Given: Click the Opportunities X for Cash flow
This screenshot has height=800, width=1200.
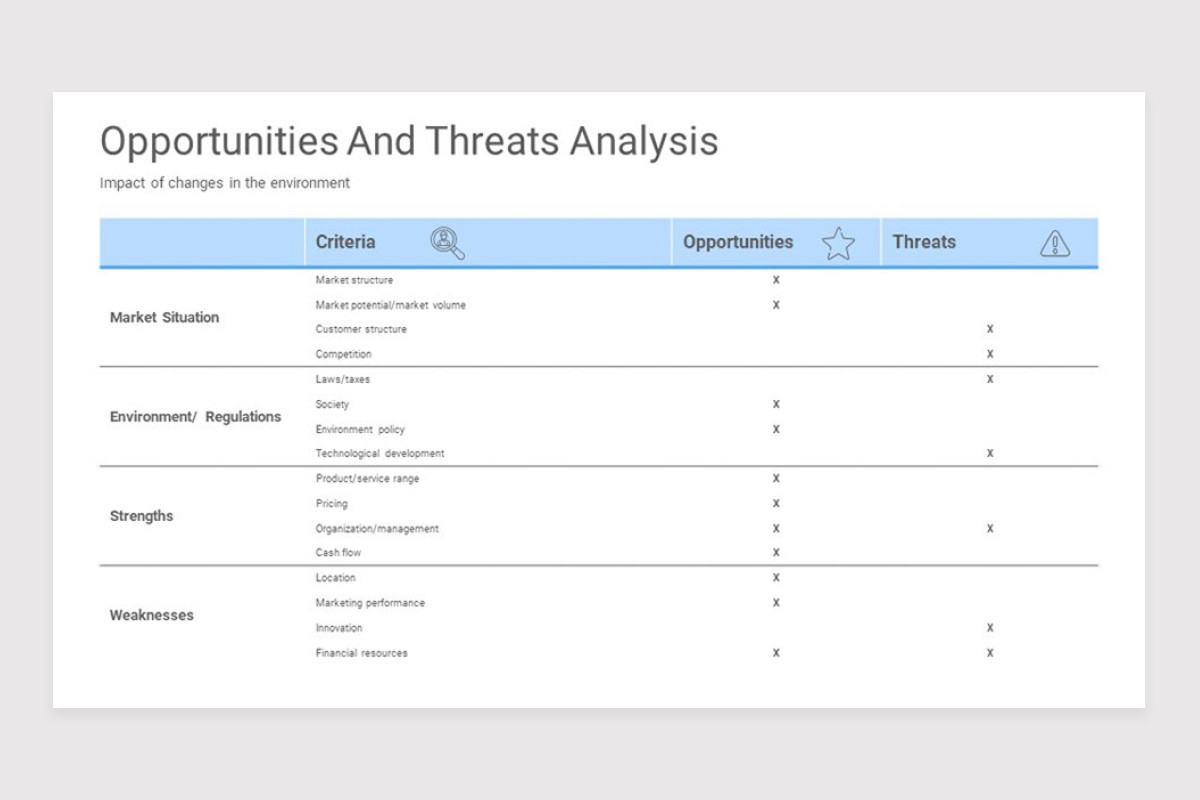Looking at the screenshot, I should point(776,552).
